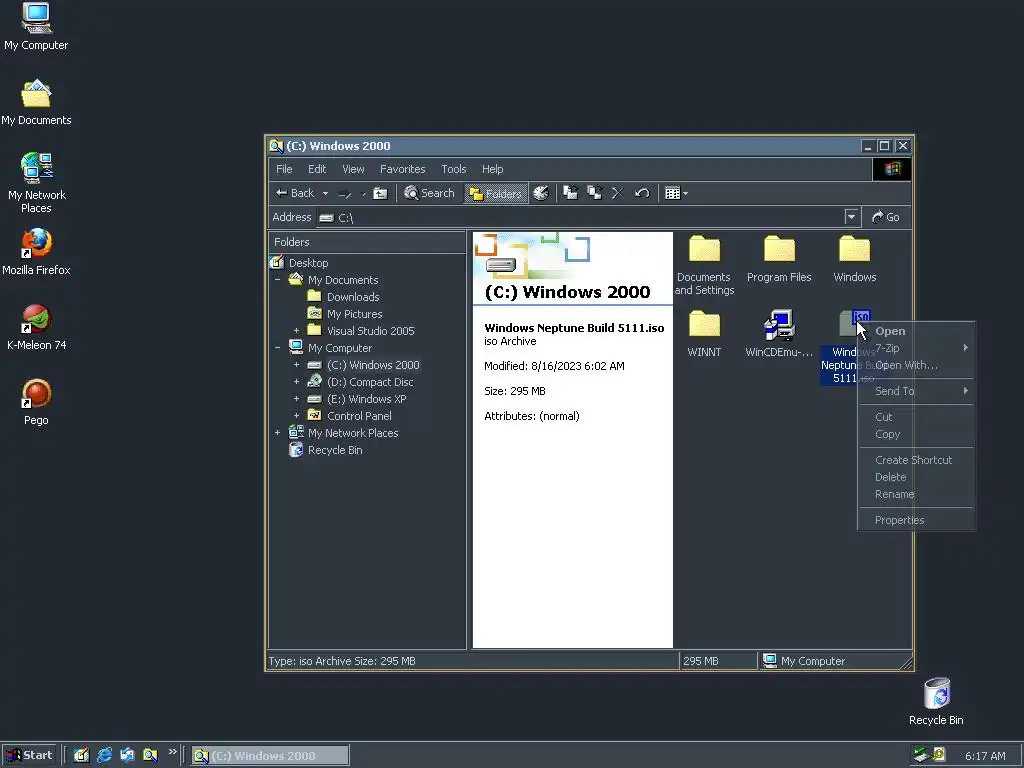
Task: Click the Forward arrow button
Action: click(x=345, y=193)
